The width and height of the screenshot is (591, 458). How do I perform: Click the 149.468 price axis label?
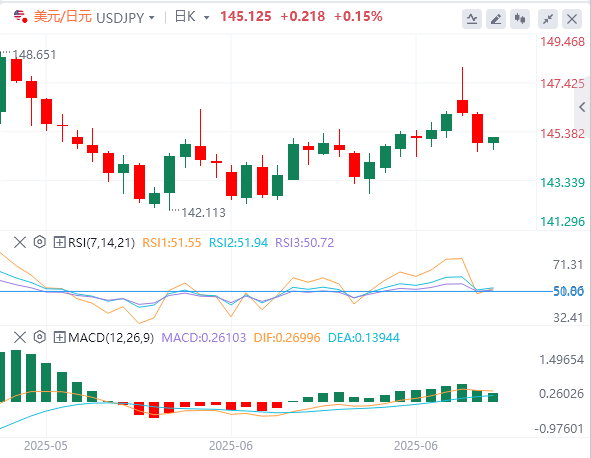[x=562, y=42]
